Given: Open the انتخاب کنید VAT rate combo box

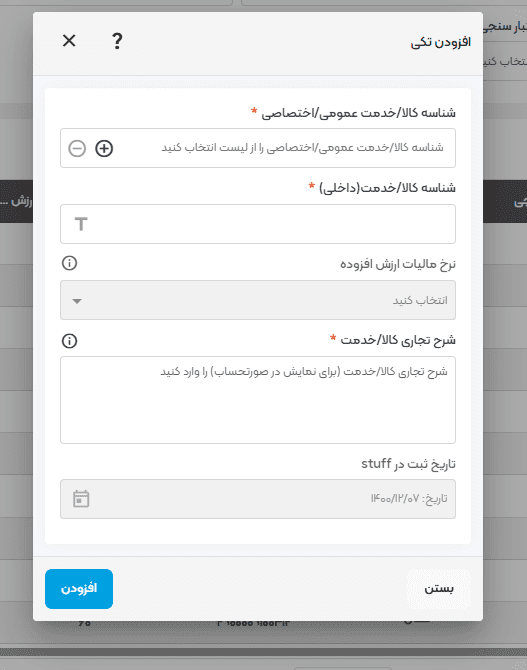Looking at the screenshot, I should point(258,300).
